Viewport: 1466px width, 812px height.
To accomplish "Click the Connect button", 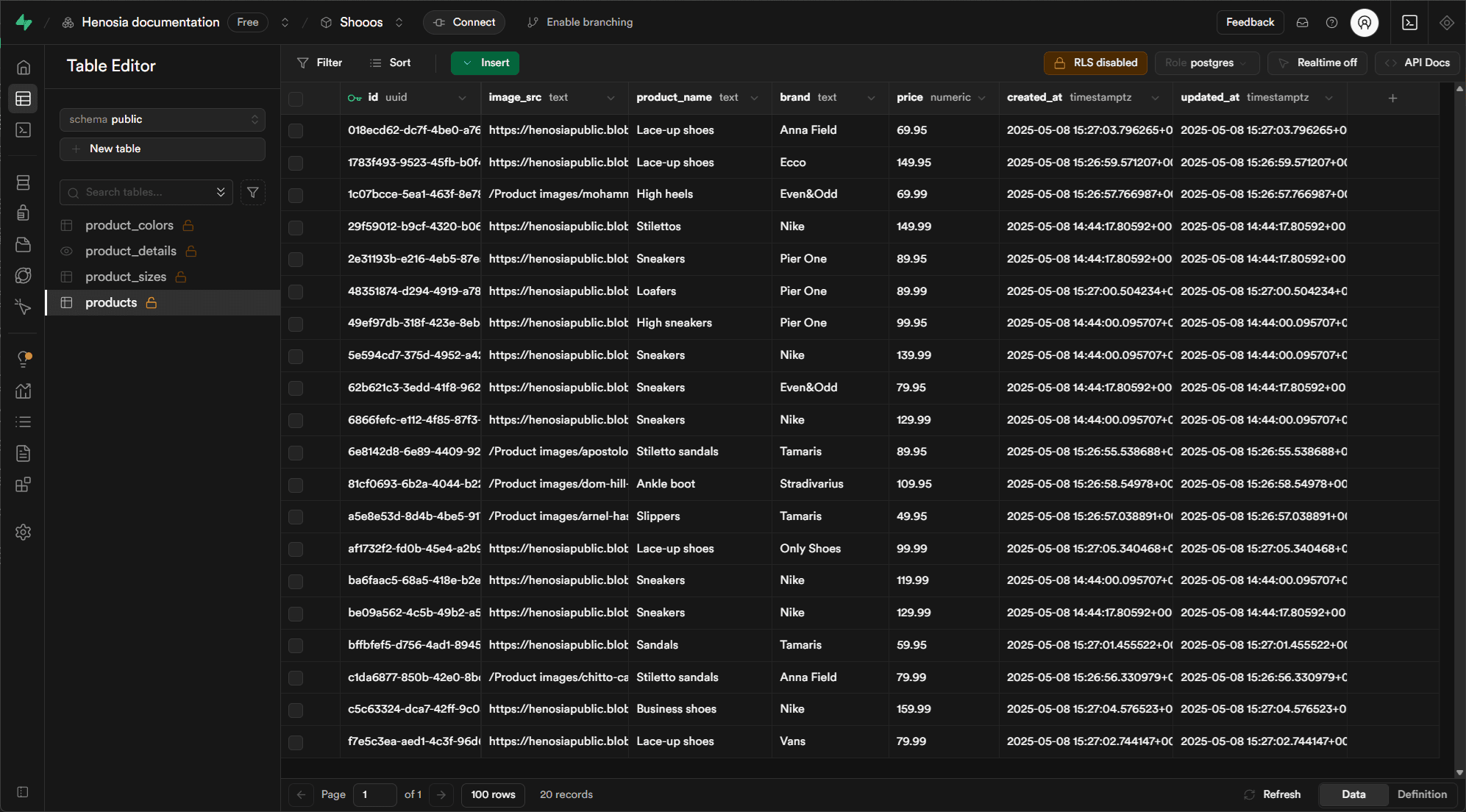I will [464, 23].
